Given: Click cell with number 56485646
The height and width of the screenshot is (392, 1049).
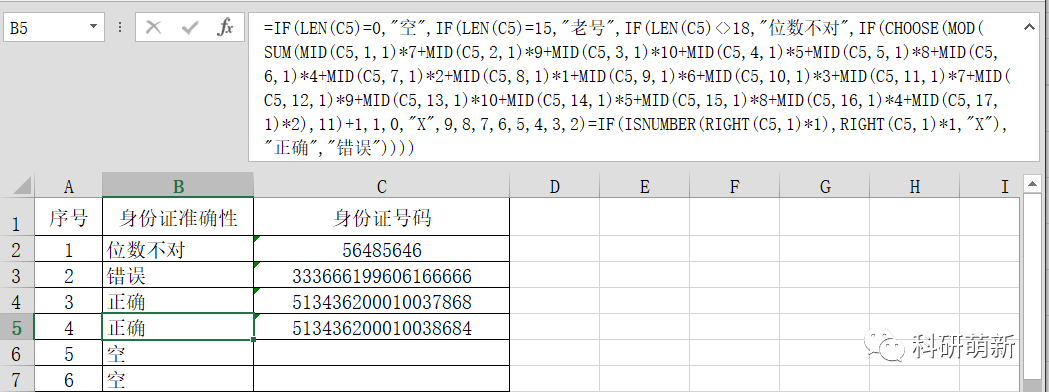Looking at the screenshot, I should coord(381,249).
